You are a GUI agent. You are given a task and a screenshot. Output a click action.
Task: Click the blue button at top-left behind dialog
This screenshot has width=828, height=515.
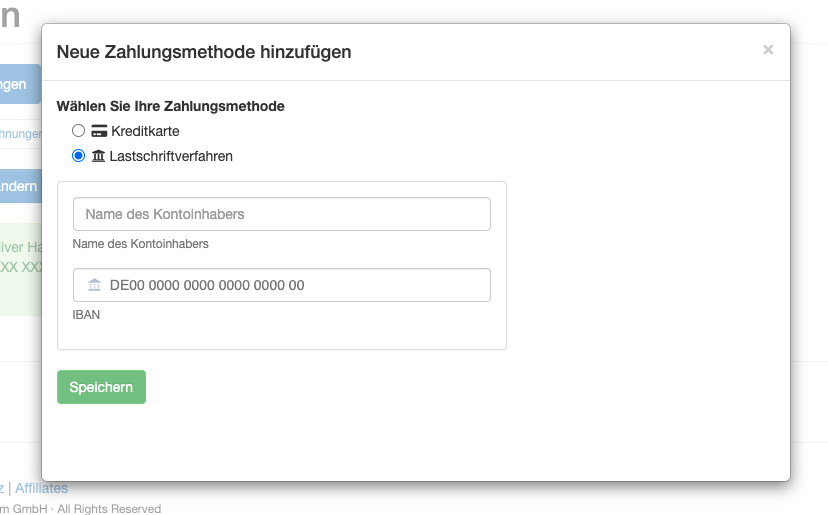point(20,84)
